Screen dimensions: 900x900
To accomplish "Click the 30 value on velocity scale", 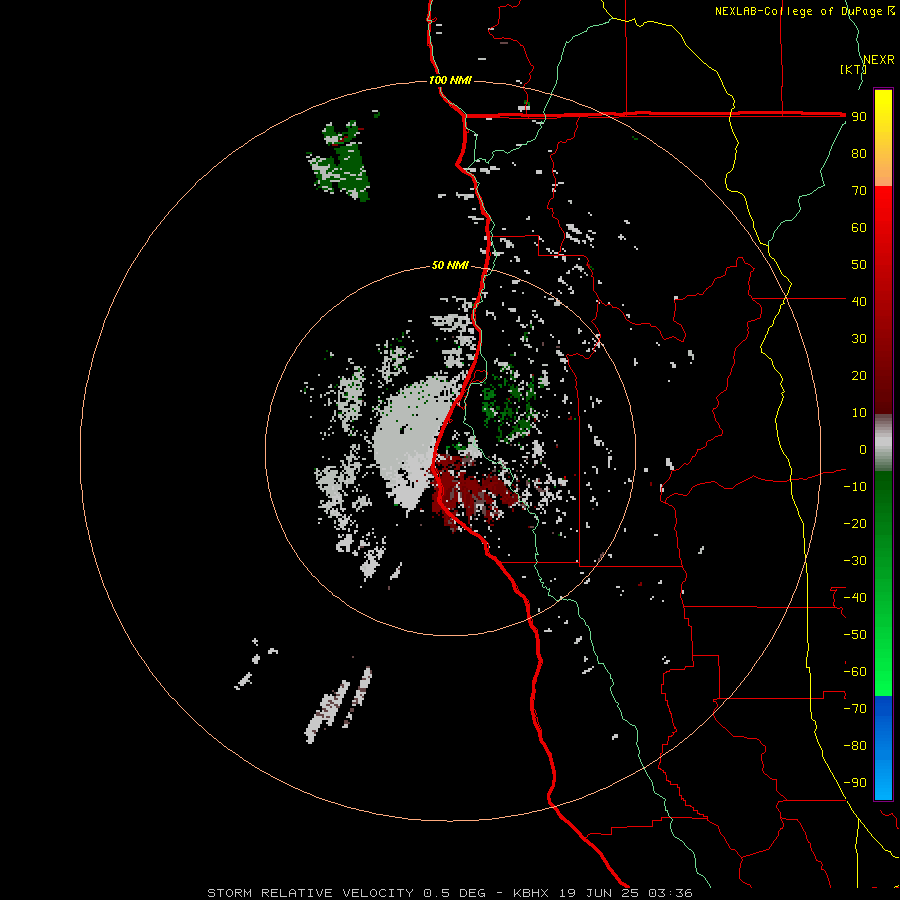I will tap(859, 339).
